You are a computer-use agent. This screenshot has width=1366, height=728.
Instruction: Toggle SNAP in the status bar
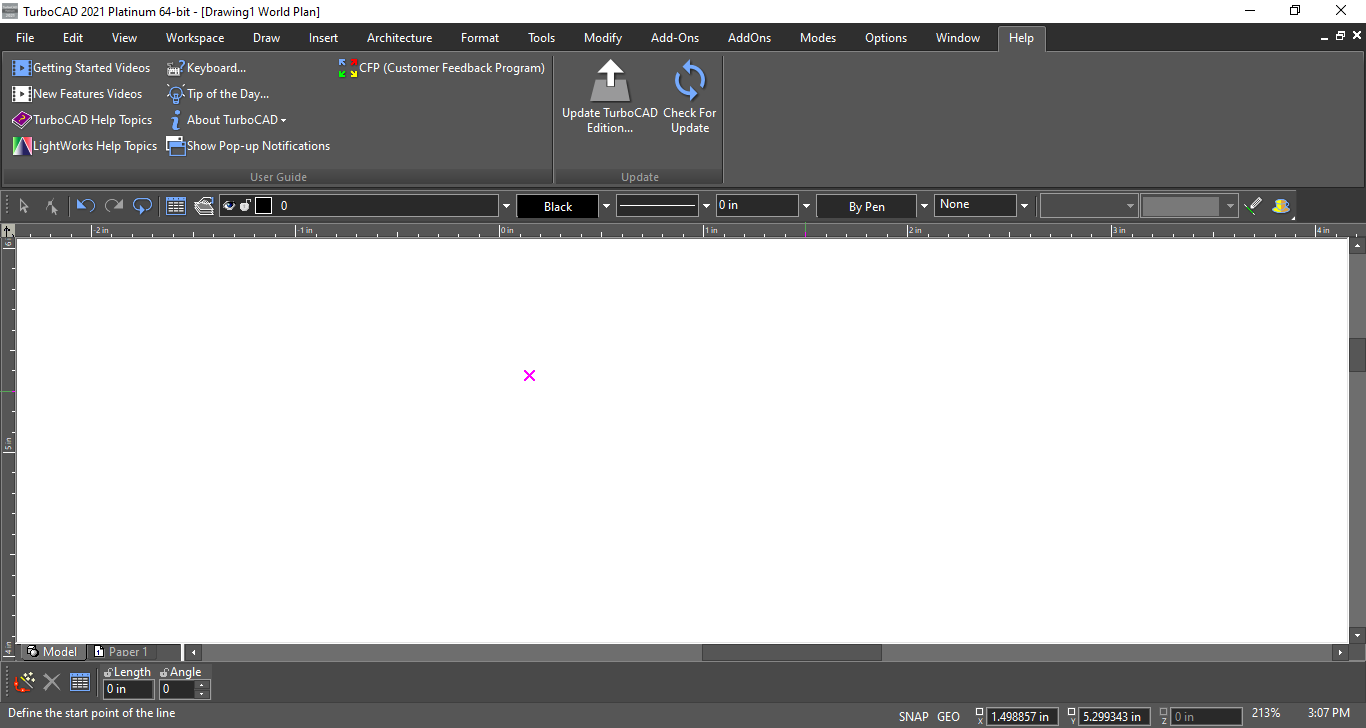(914, 716)
